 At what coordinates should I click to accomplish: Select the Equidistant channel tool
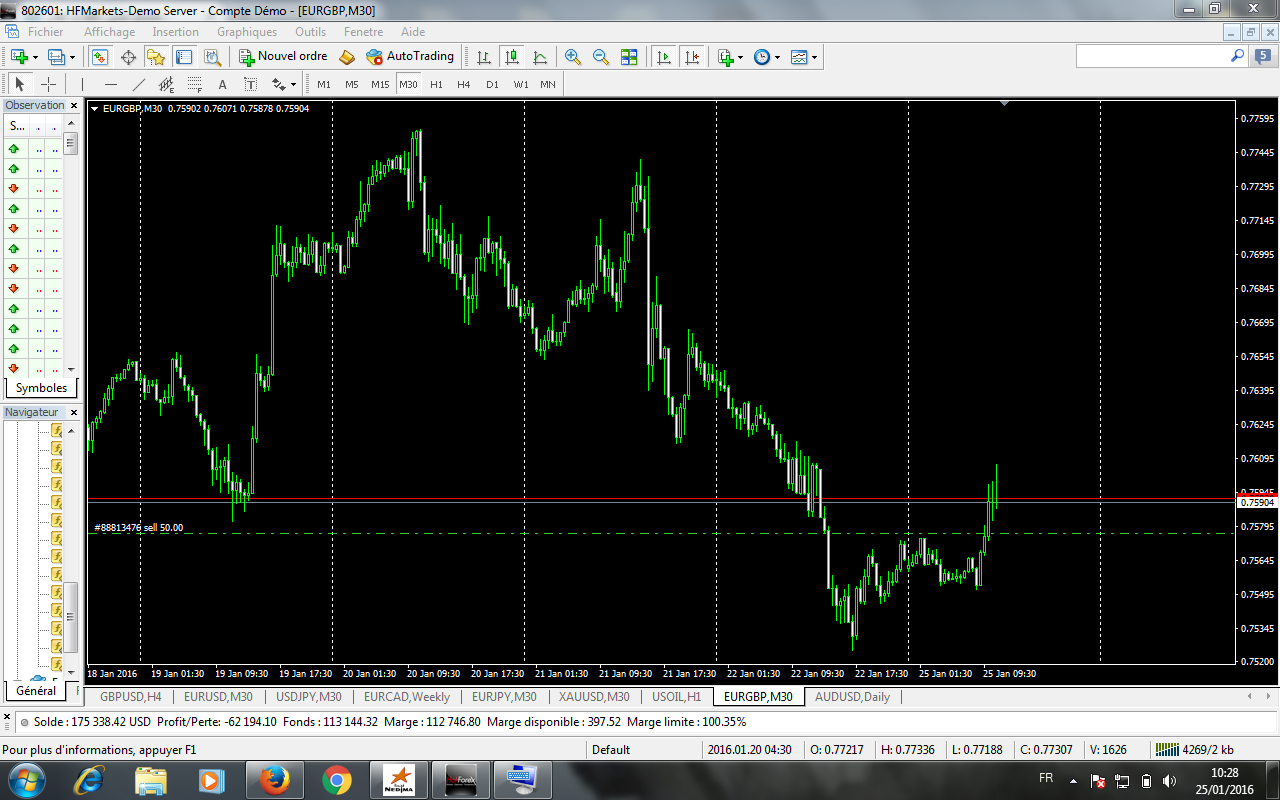coord(166,84)
